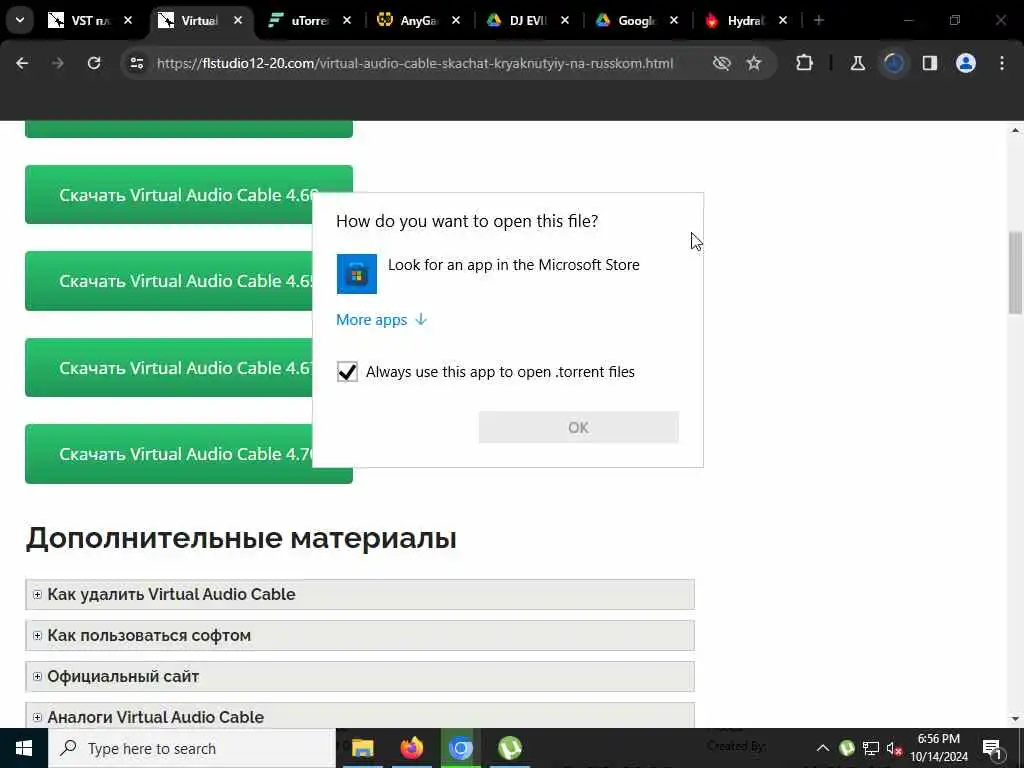Go back to the previous page
This screenshot has height=768, width=1024.
(22, 63)
